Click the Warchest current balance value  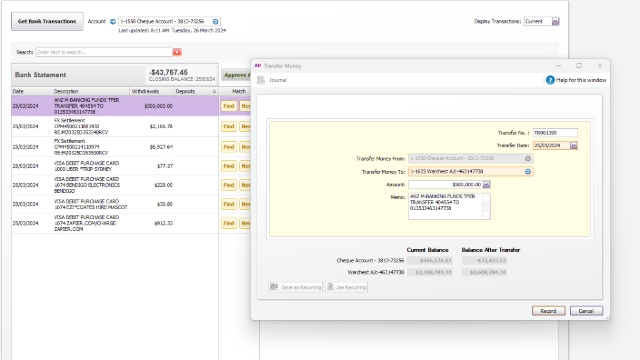click(430, 272)
